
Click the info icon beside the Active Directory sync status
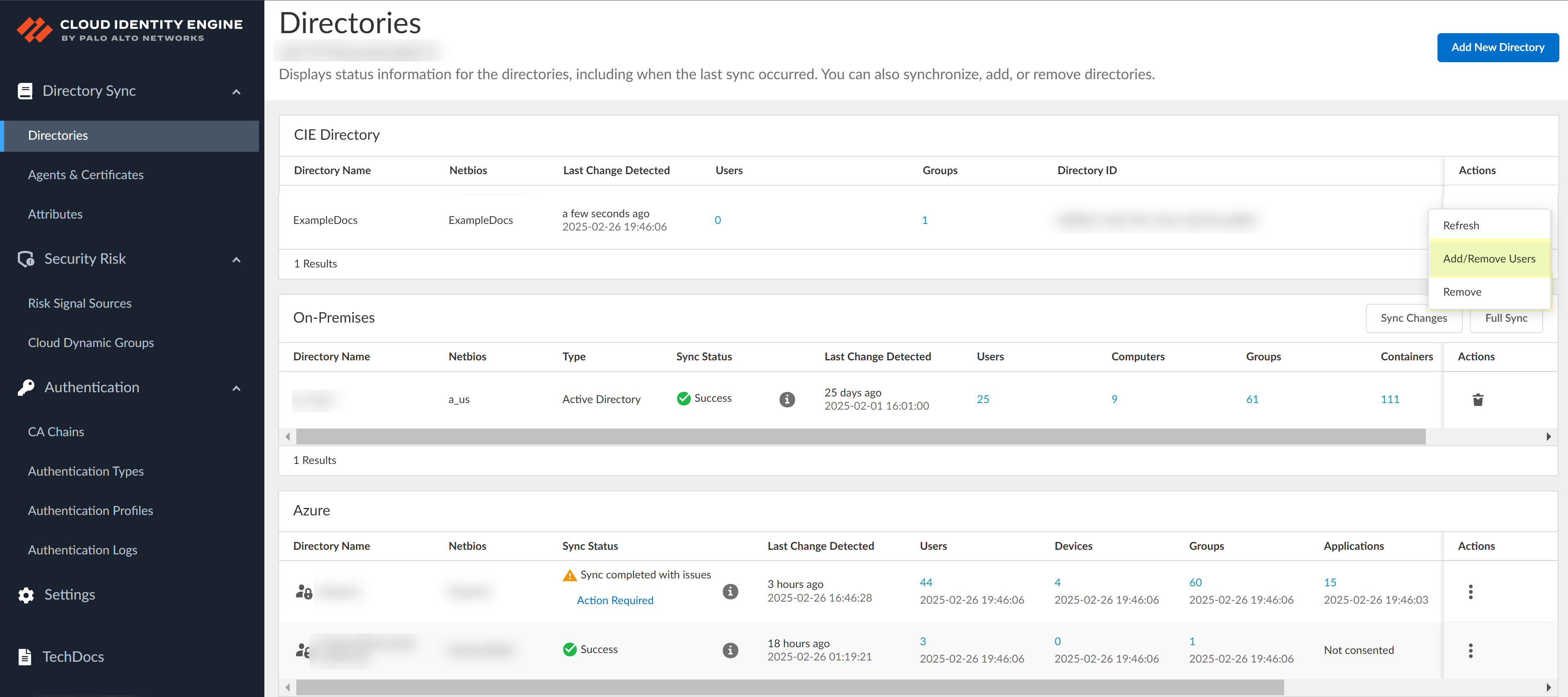[x=786, y=400]
